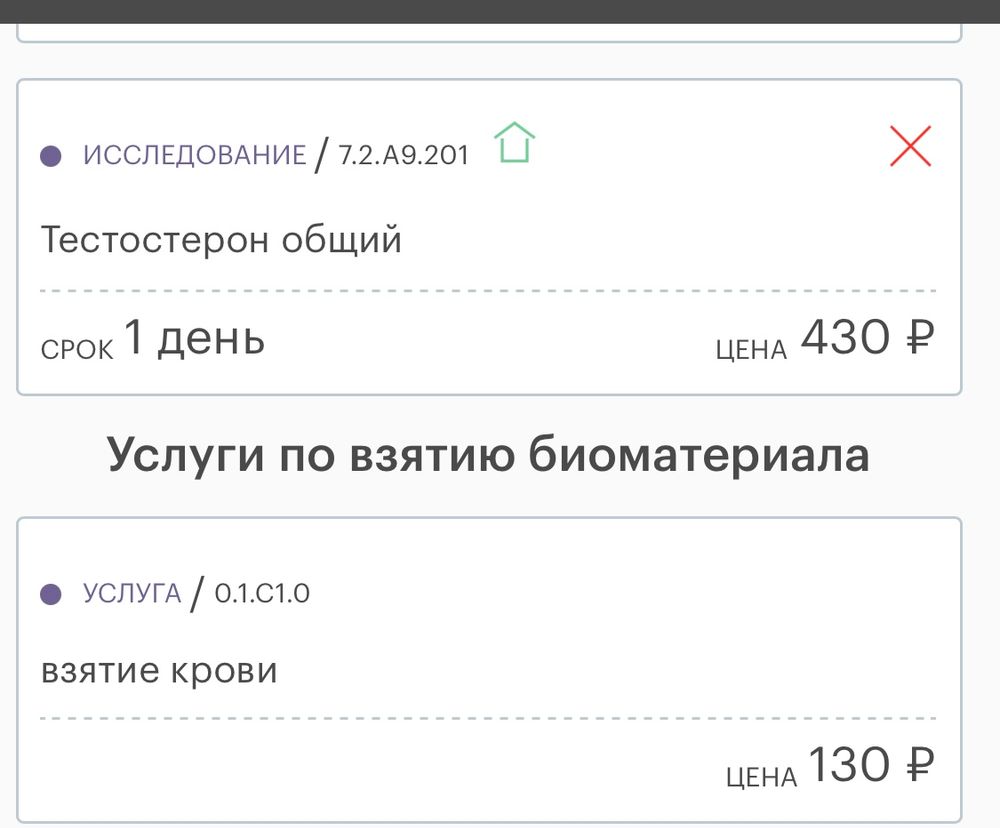Click the dashed divider in the testosterone card
This screenshot has width=1000, height=828.
coord(490,291)
